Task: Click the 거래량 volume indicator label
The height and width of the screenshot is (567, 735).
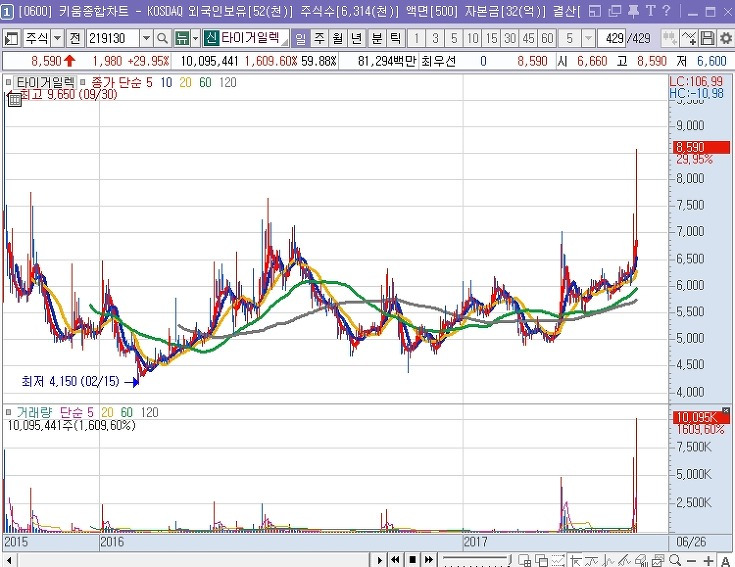Action: (x=34, y=412)
